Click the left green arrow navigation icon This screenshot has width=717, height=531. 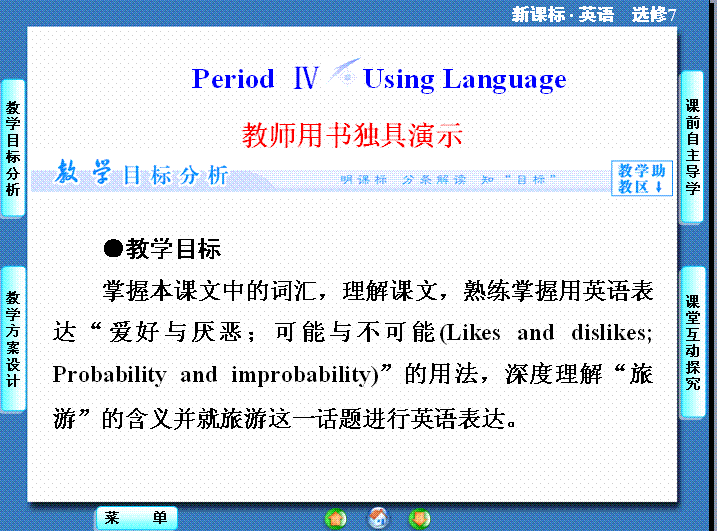tap(336, 518)
